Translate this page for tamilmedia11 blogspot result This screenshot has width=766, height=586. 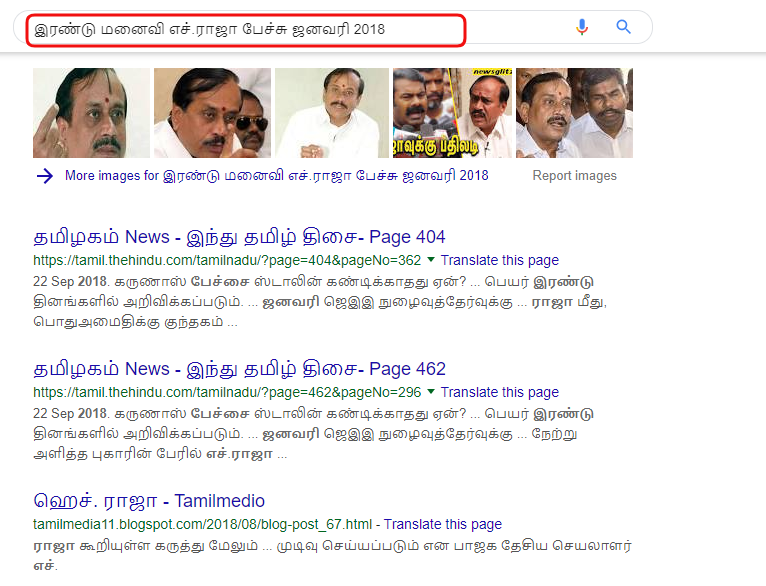443,524
